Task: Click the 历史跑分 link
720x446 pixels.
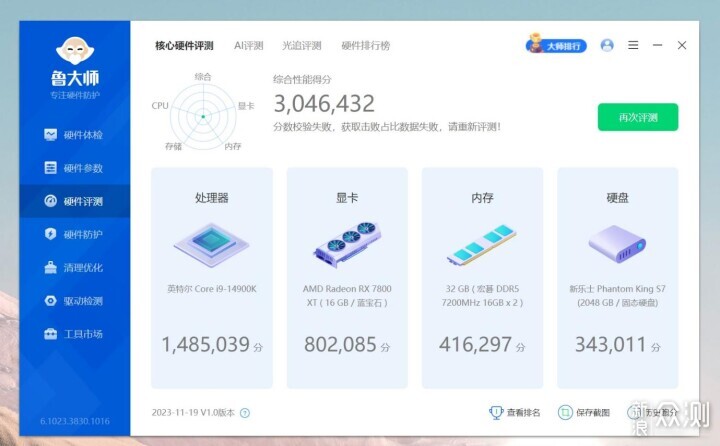Action: [661, 412]
